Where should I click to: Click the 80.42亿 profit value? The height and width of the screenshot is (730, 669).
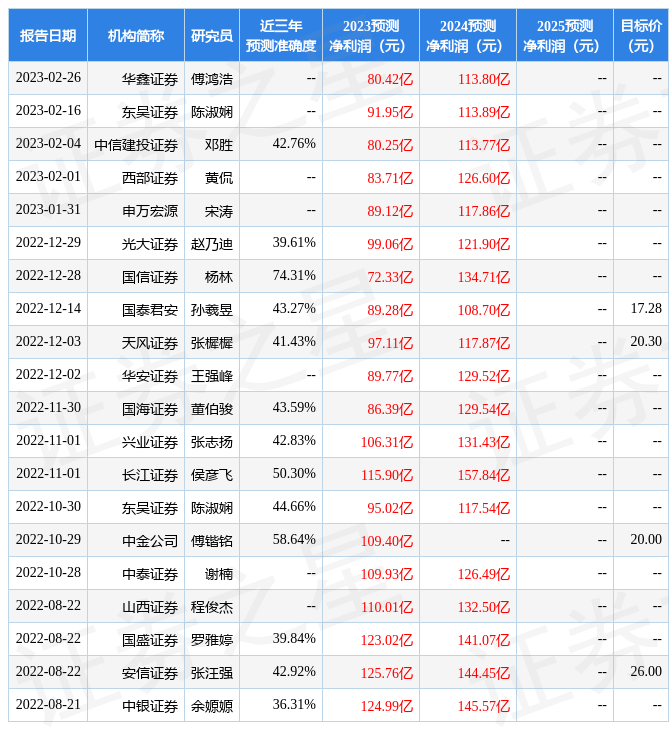[x=390, y=79]
